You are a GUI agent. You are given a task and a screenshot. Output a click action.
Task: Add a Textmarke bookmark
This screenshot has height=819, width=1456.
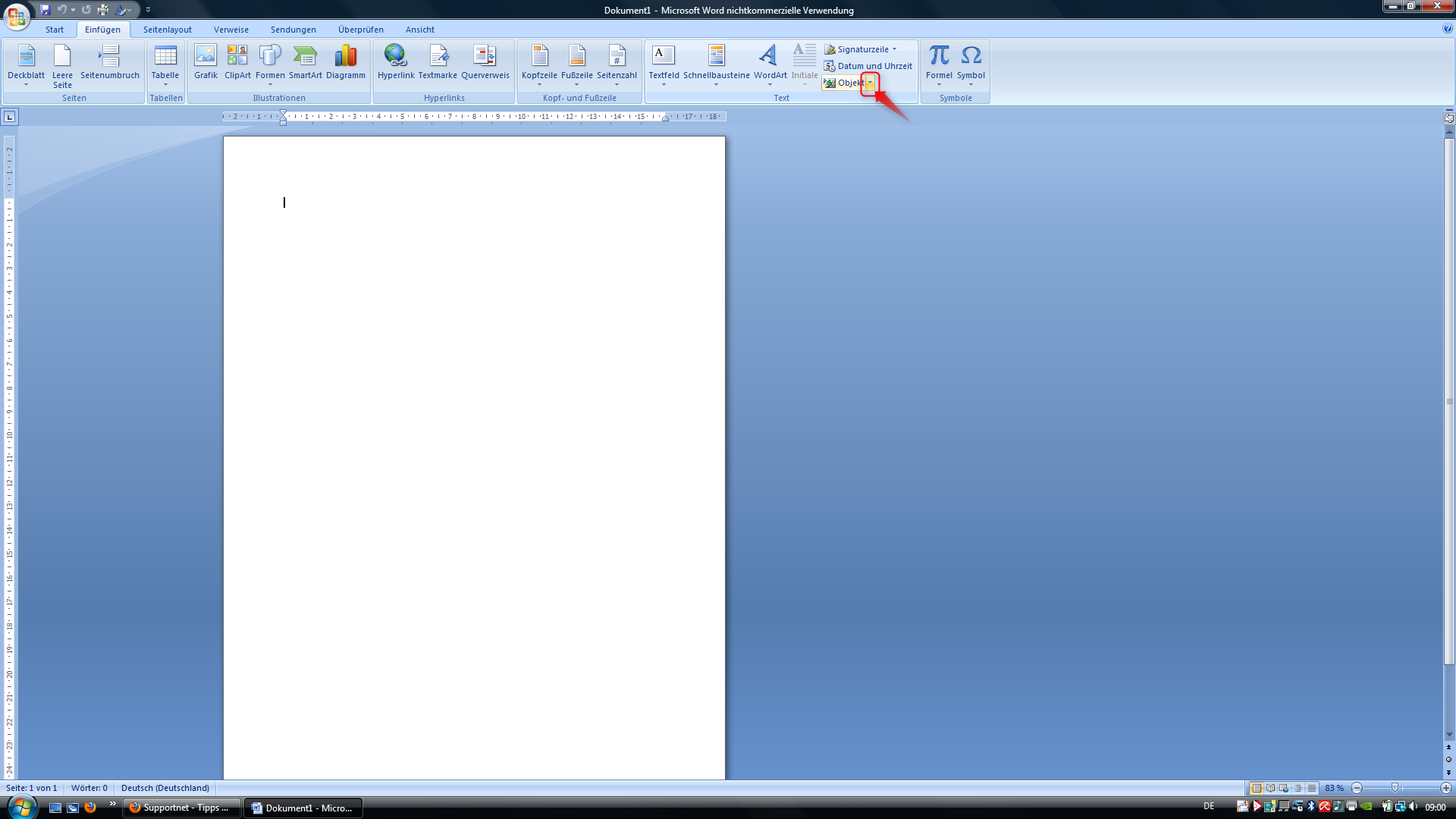point(438,61)
